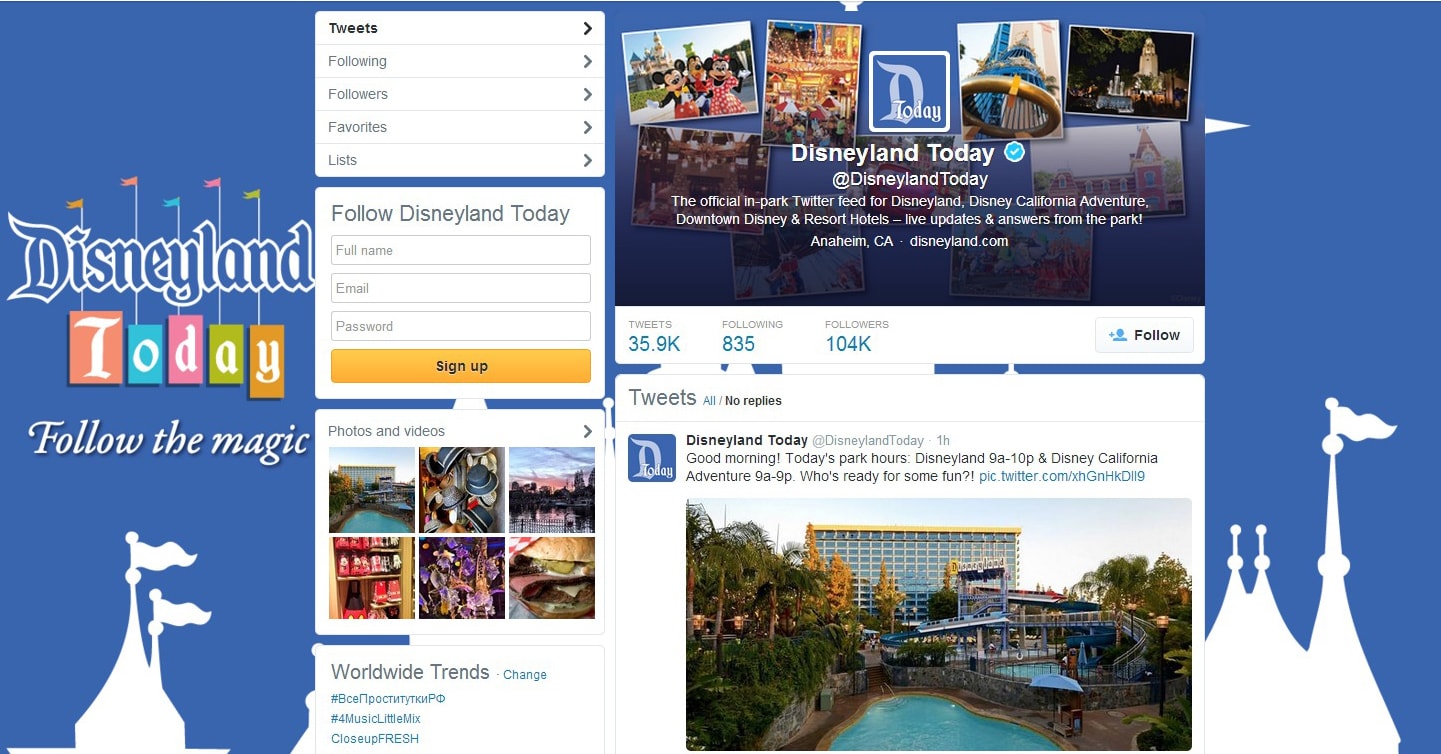
Task: Click the tweet author avatar icon
Action: coord(652,458)
